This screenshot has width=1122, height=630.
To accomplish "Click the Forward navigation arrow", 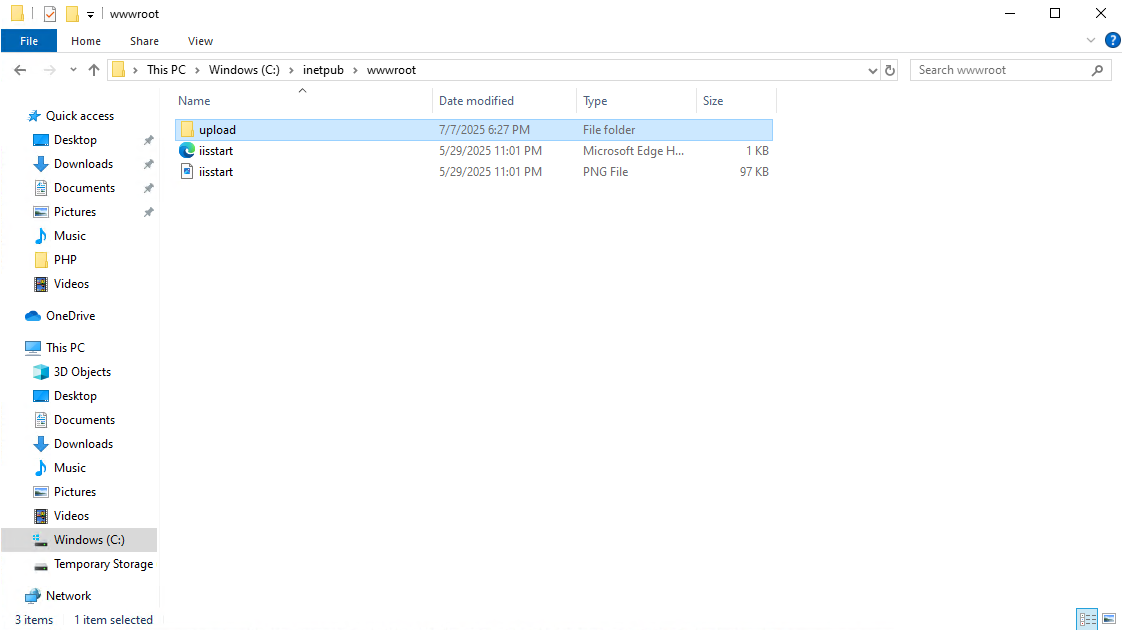I will pos(49,69).
